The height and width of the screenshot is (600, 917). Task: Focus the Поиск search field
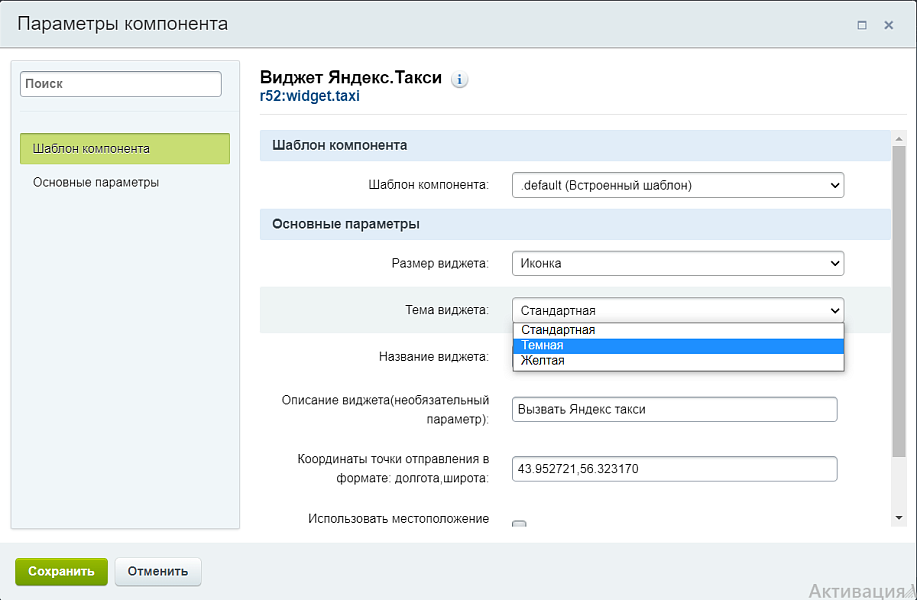(x=121, y=84)
